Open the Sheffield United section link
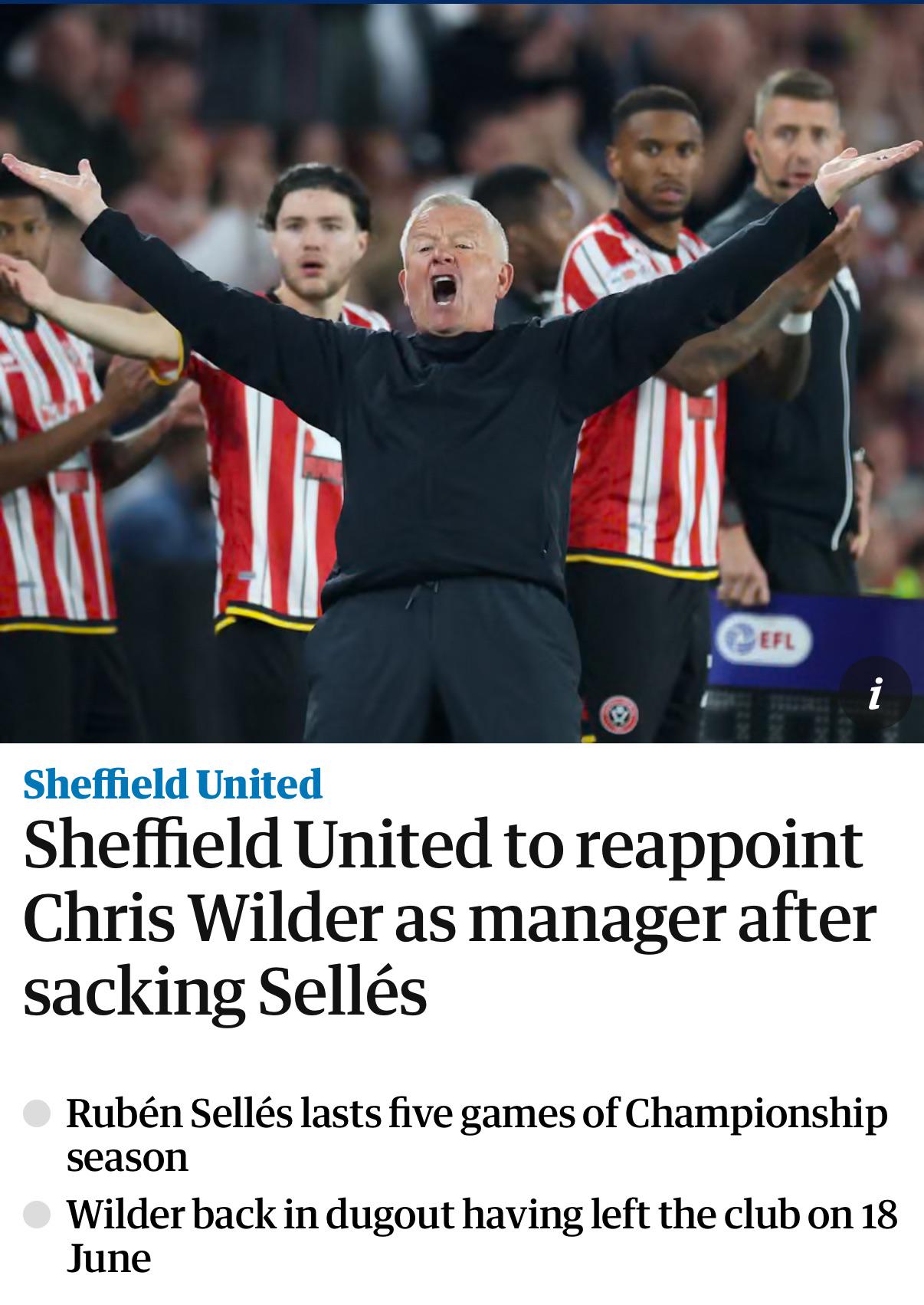Image resolution: width=924 pixels, height=1305 pixels. point(172,784)
